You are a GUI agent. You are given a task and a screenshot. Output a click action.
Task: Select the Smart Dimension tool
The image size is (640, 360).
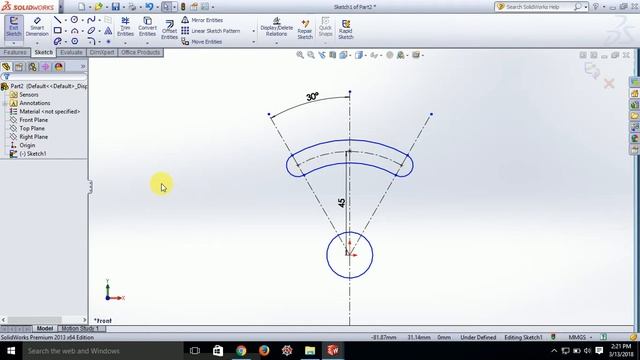[37, 27]
